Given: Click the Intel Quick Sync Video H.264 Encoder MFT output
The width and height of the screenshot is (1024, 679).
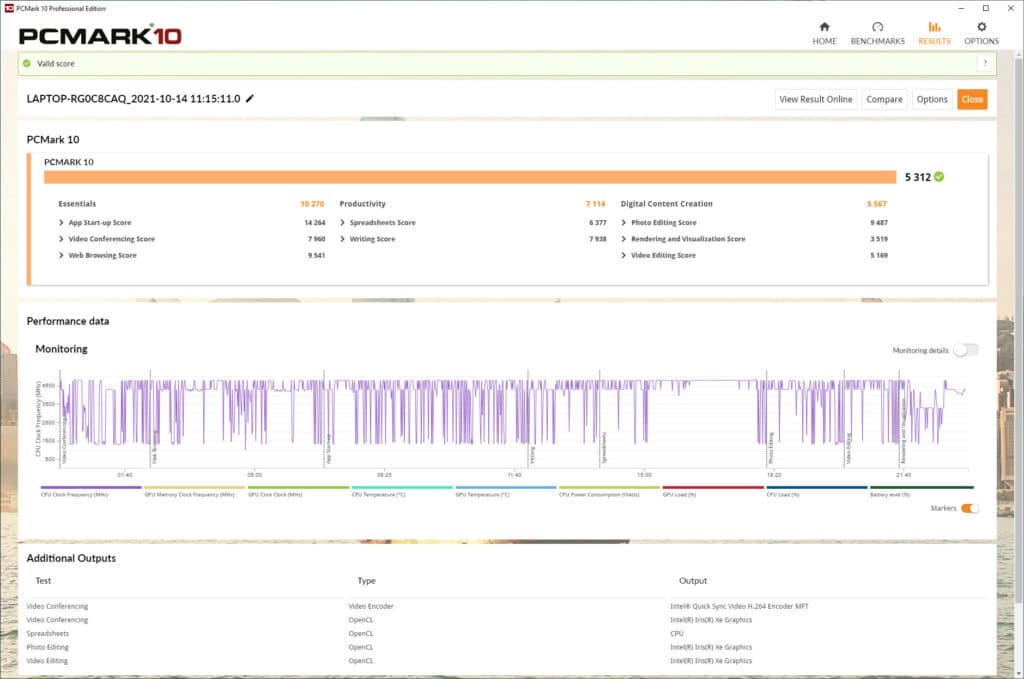Looking at the screenshot, I should click(739, 607).
